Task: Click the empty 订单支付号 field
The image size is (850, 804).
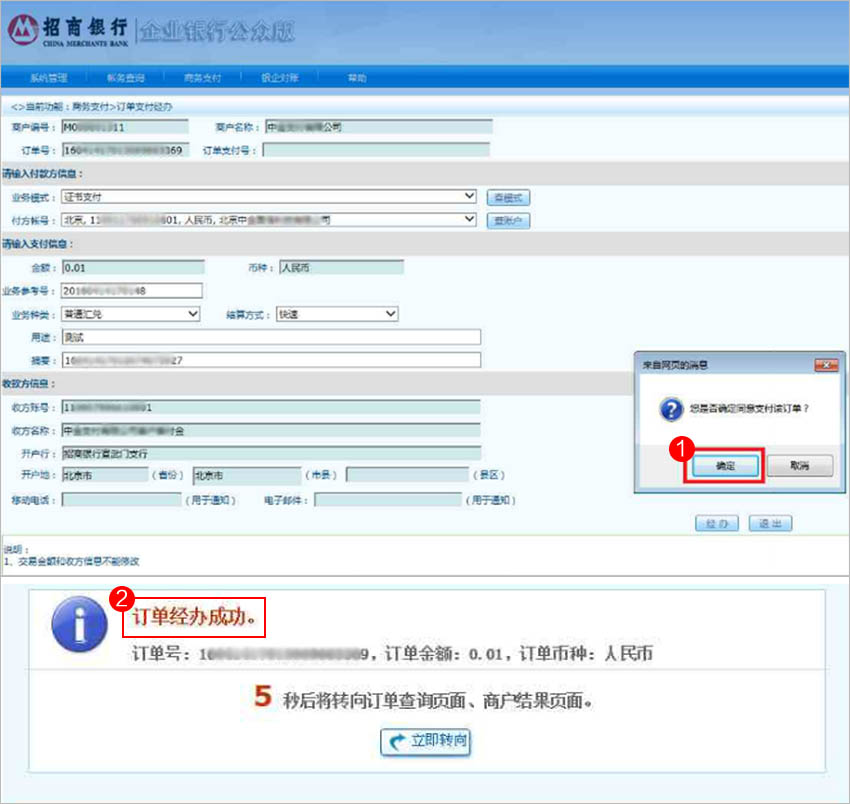Action: (376, 150)
